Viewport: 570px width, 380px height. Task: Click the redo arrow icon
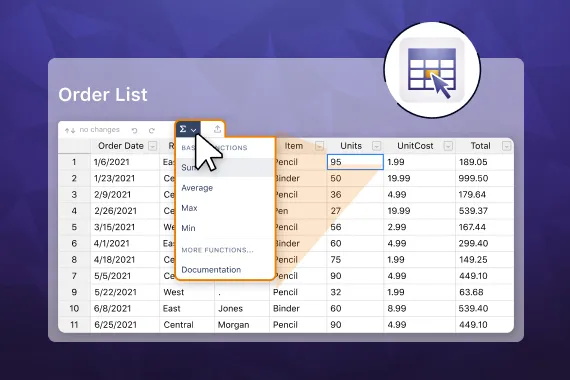click(x=152, y=130)
